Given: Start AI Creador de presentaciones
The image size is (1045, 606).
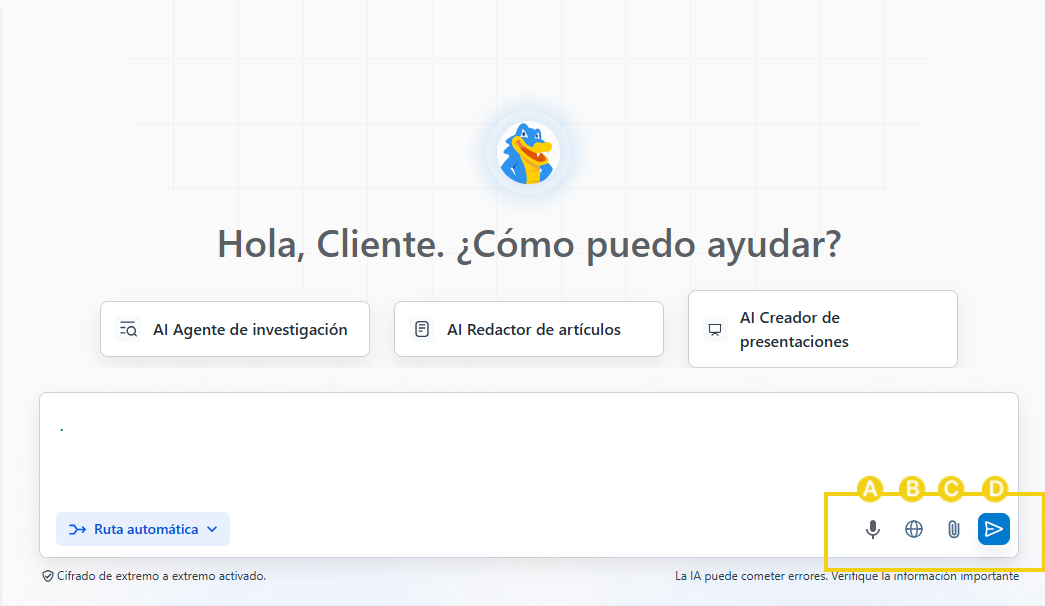Looking at the screenshot, I should click(x=822, y=329).
